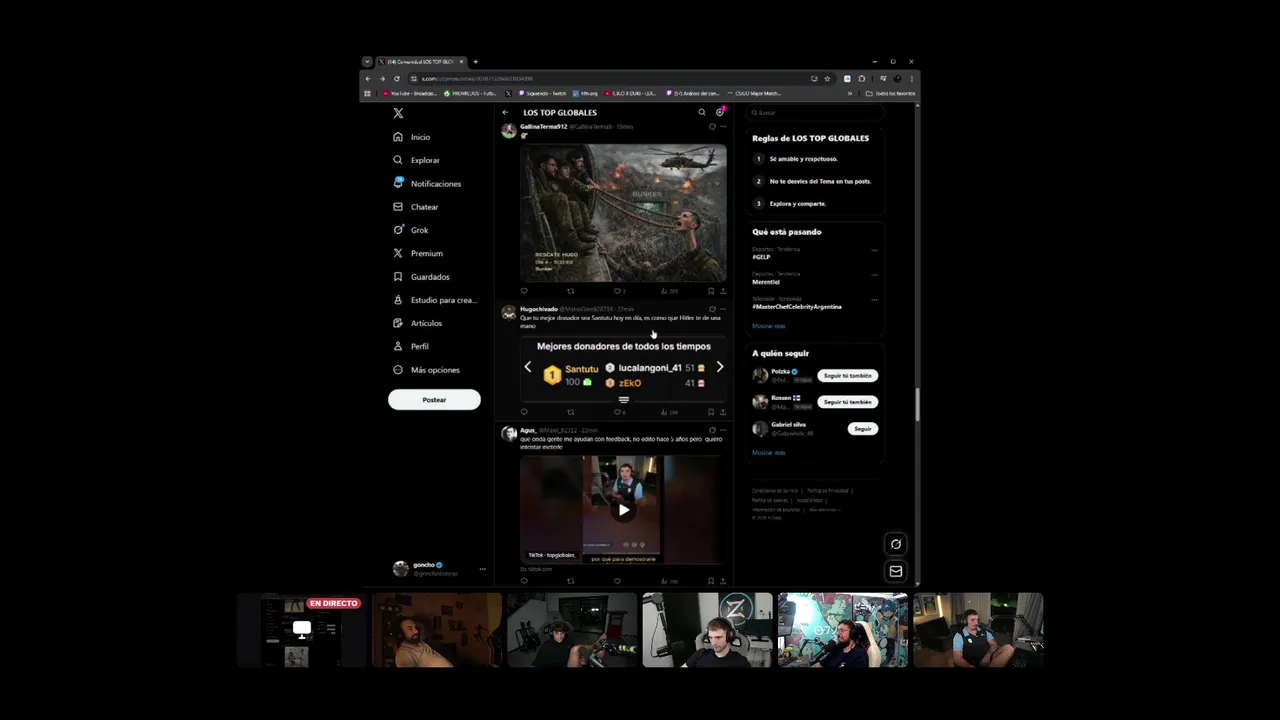Viewport: 1280px width, 720px height.
Task: Open Chatear messages in the sidebar
Action: point(416,207)
